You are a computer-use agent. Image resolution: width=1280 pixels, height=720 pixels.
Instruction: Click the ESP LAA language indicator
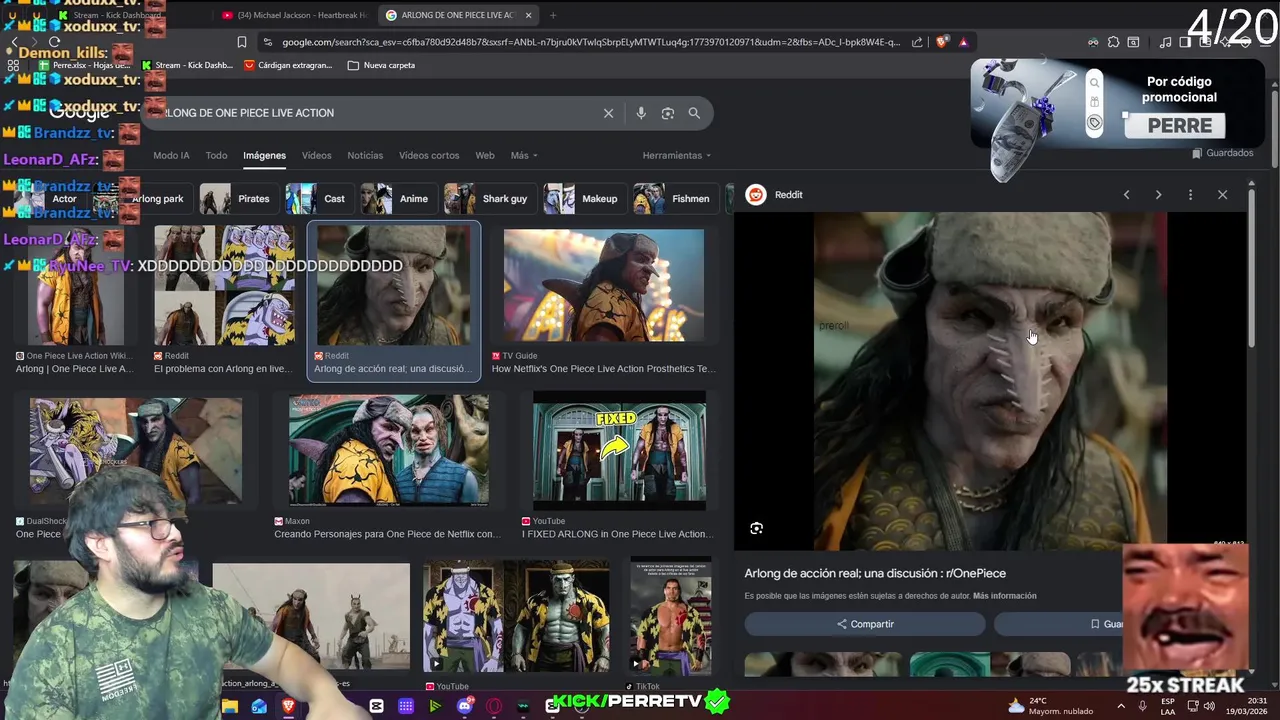pos(1168,706)
